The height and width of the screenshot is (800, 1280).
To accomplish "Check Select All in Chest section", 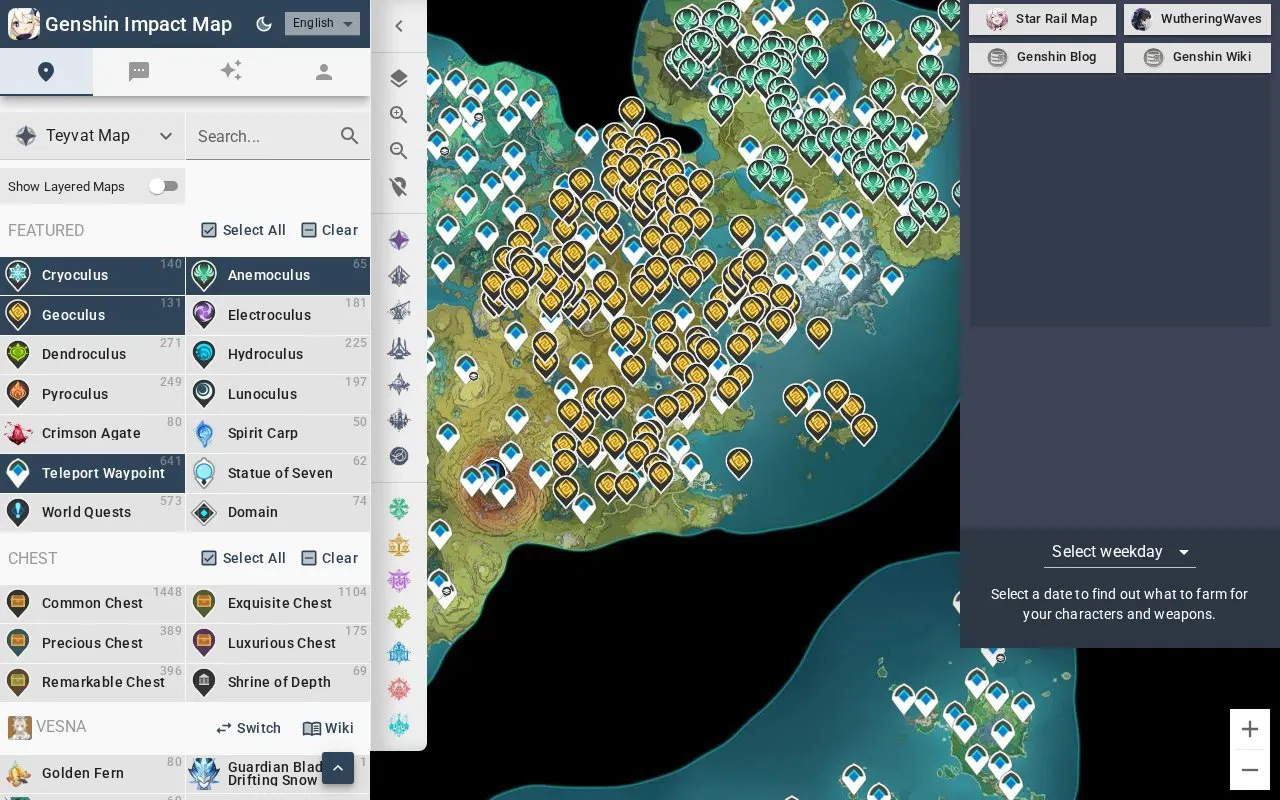I will click(243, 558).
